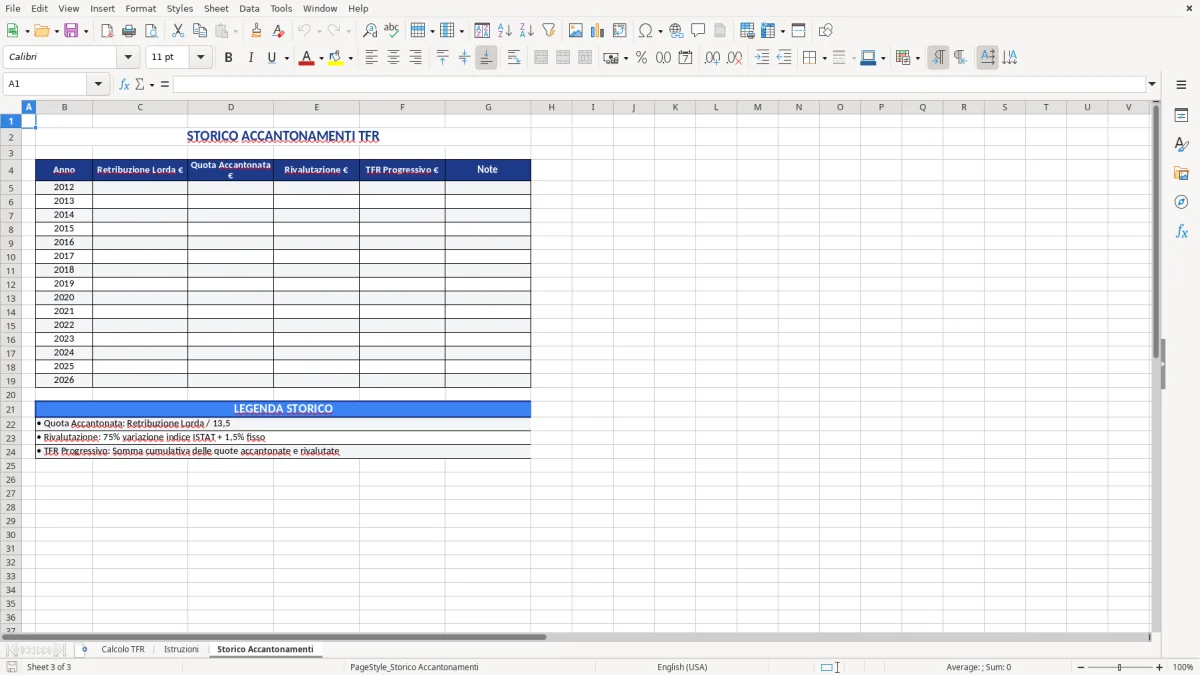The height and width of the screenshot is (675, 1200).
Task: Click Insert Image icon
Action: (x=576, y=31)
